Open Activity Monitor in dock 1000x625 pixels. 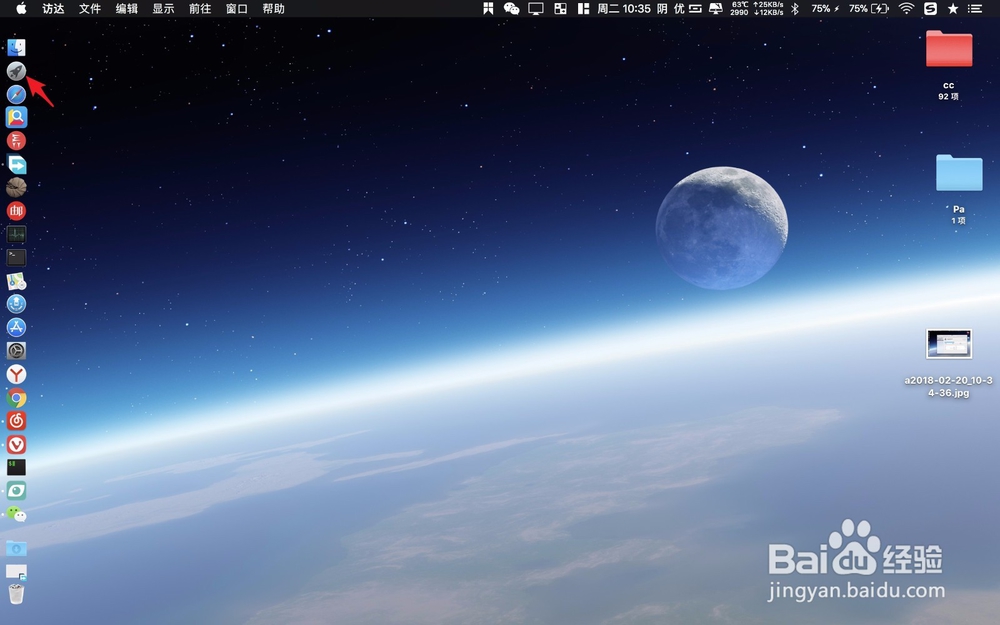pos(16,234)
